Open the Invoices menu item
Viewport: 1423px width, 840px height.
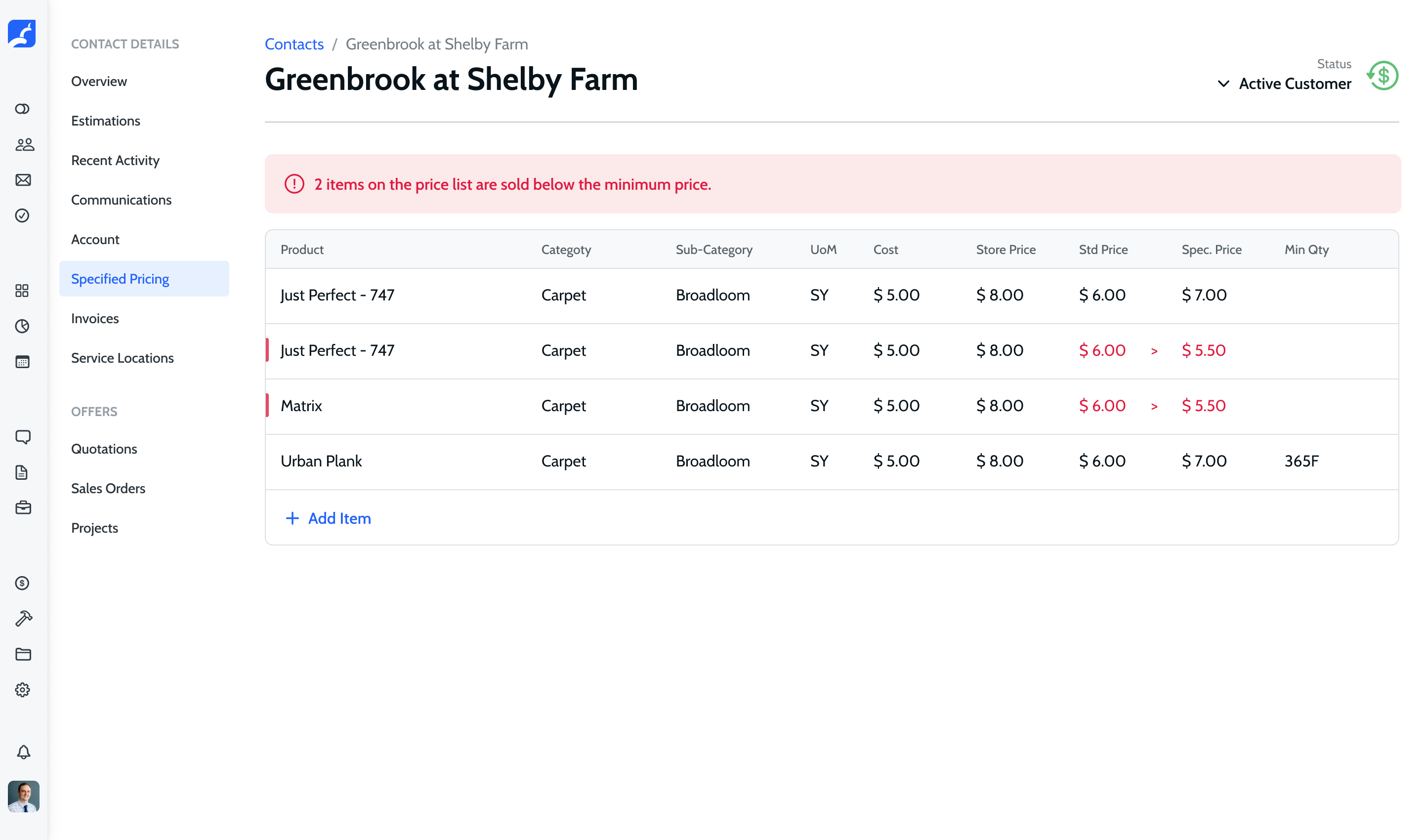[95, 319]
